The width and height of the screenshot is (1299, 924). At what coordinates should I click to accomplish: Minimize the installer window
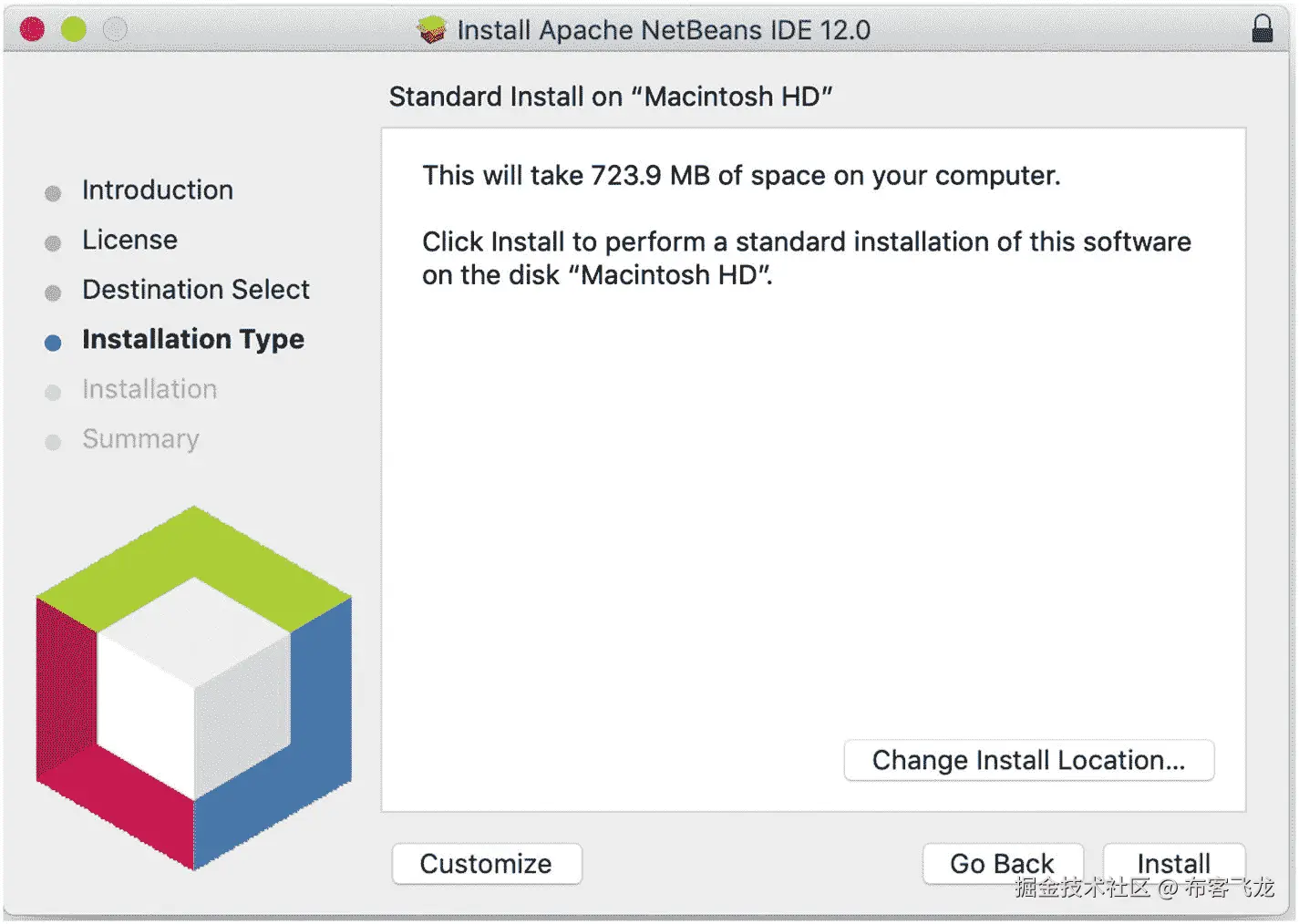pyautogui.click(x=74, y=29)
